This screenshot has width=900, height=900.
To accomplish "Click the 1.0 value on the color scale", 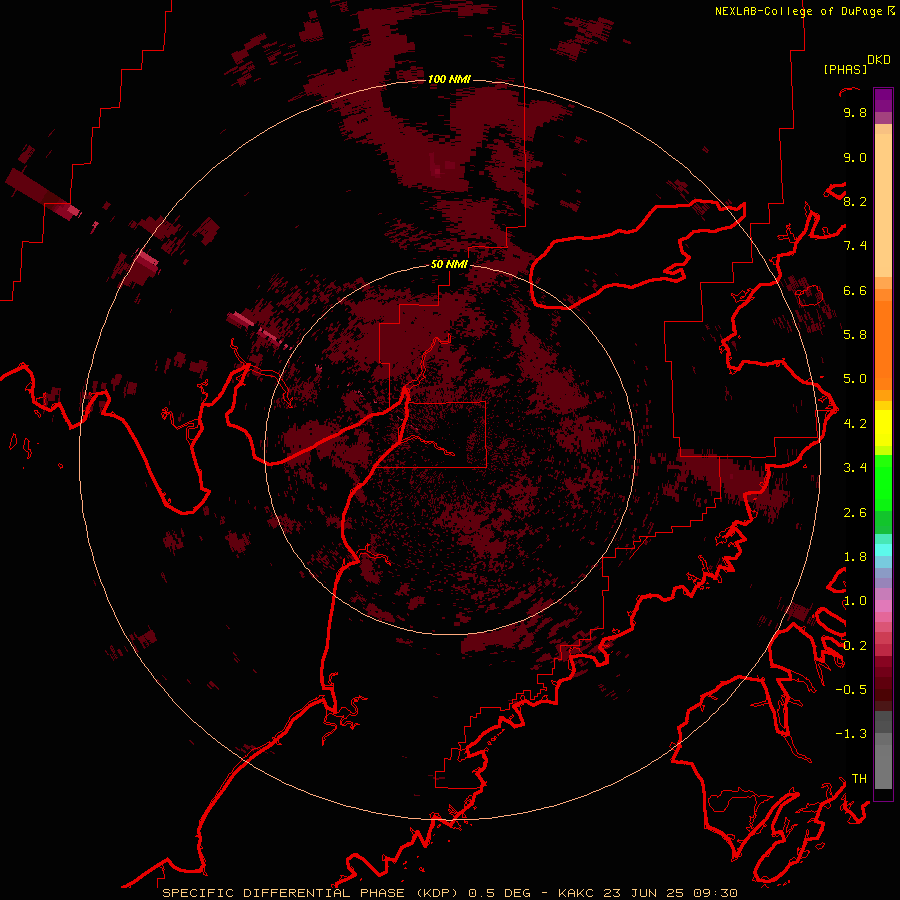I will [x=855, y=601].
